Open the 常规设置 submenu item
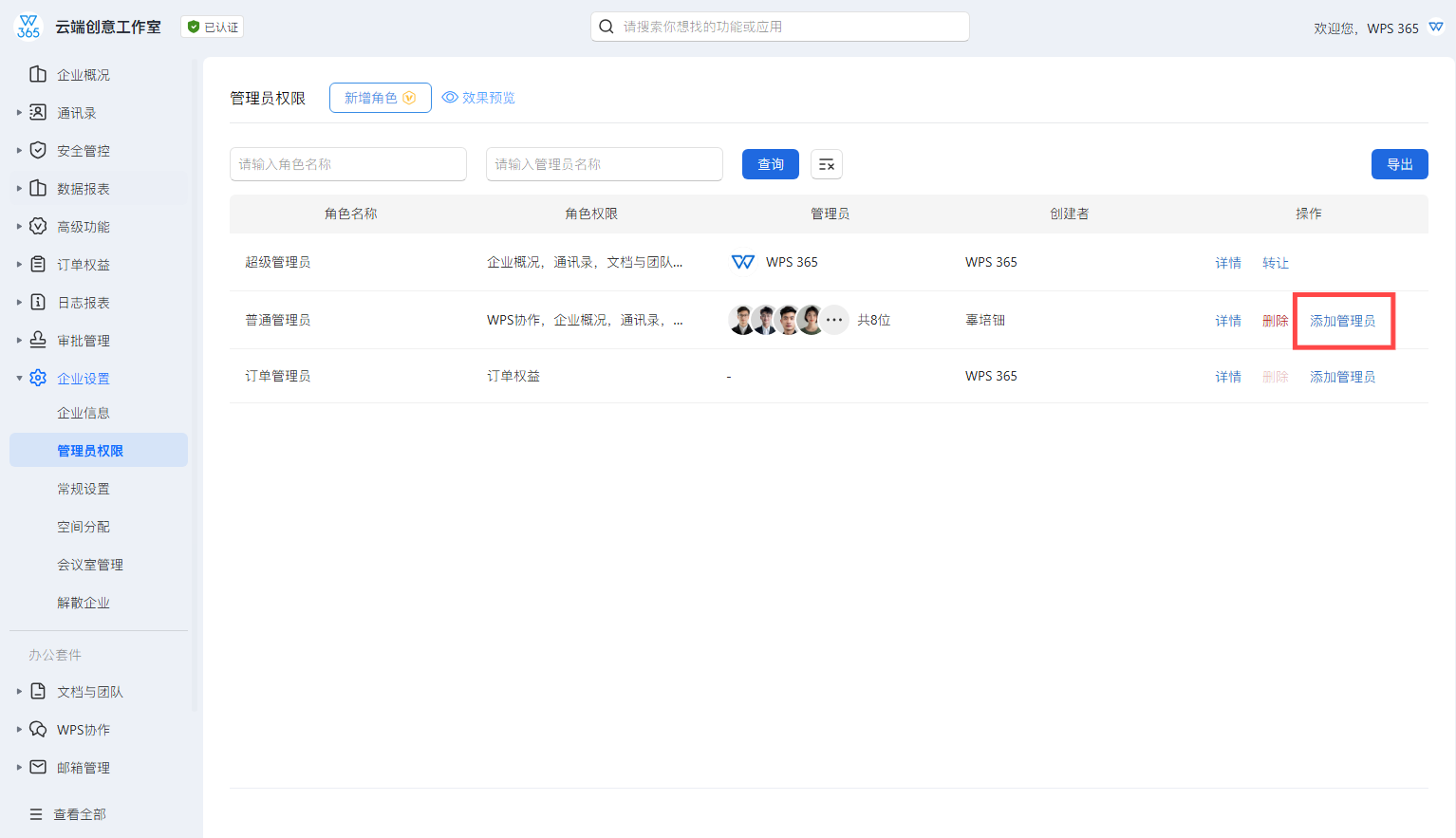 point(84,489)
